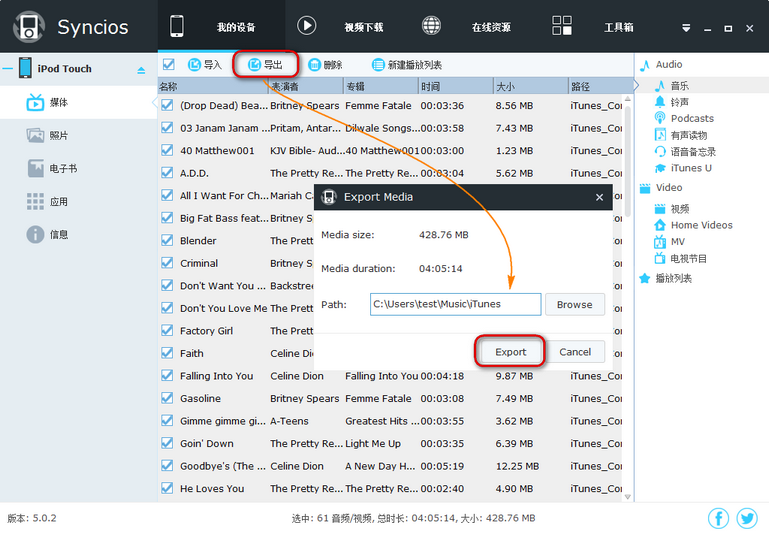Click the version 5.0.2 status text
The height and width of the screenshot is (535, 769).
[32, 518]
